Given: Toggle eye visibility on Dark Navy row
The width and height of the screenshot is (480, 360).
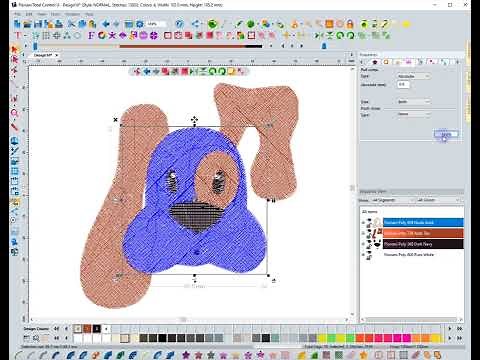Looking at the screenshot, I should pyautogui.click(x=369, y=242).
